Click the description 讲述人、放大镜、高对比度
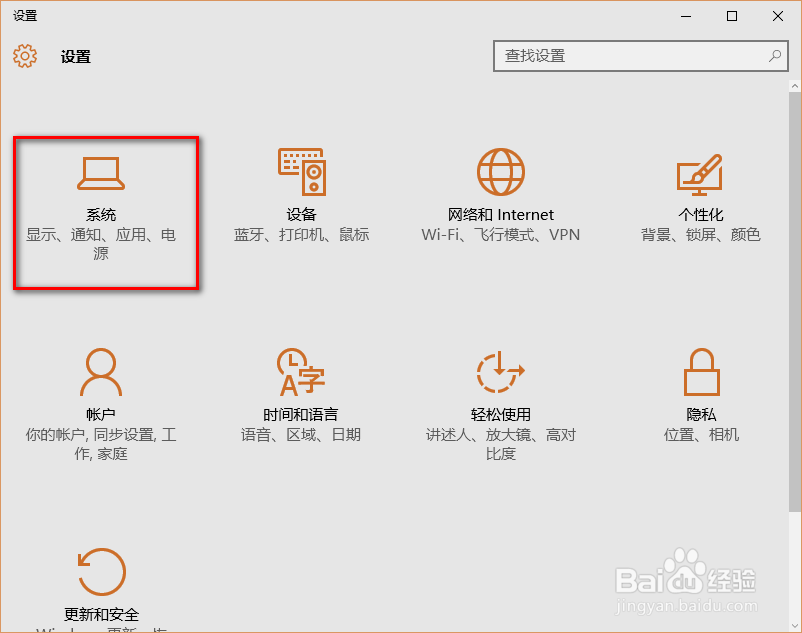802x633 pixels. (501, 444)
